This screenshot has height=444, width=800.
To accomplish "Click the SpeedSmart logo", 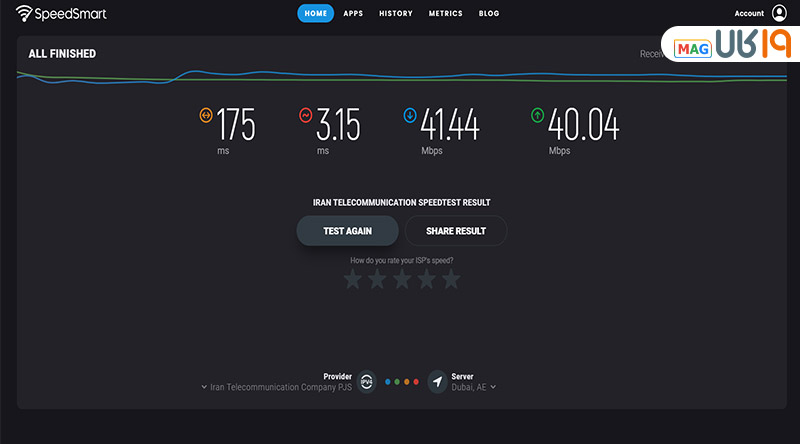I will [x=61, y=14].
